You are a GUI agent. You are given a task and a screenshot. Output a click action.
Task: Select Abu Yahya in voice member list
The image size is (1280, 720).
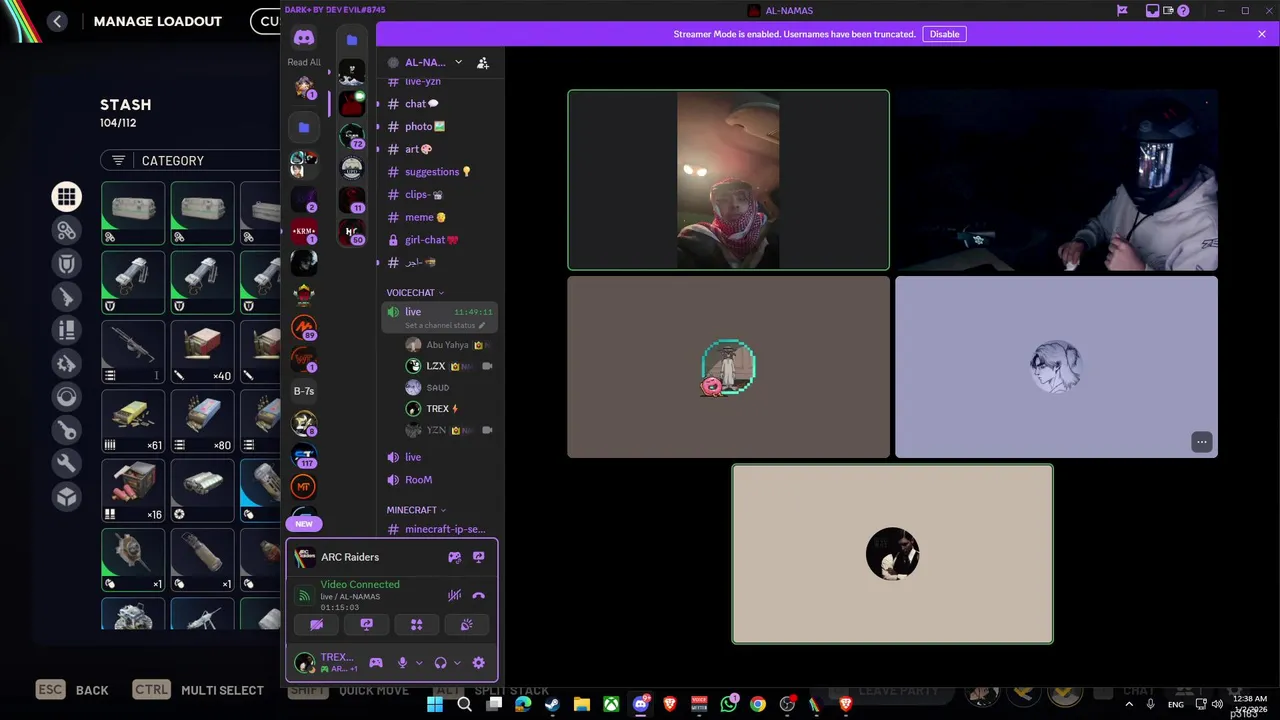pos(448,345)
